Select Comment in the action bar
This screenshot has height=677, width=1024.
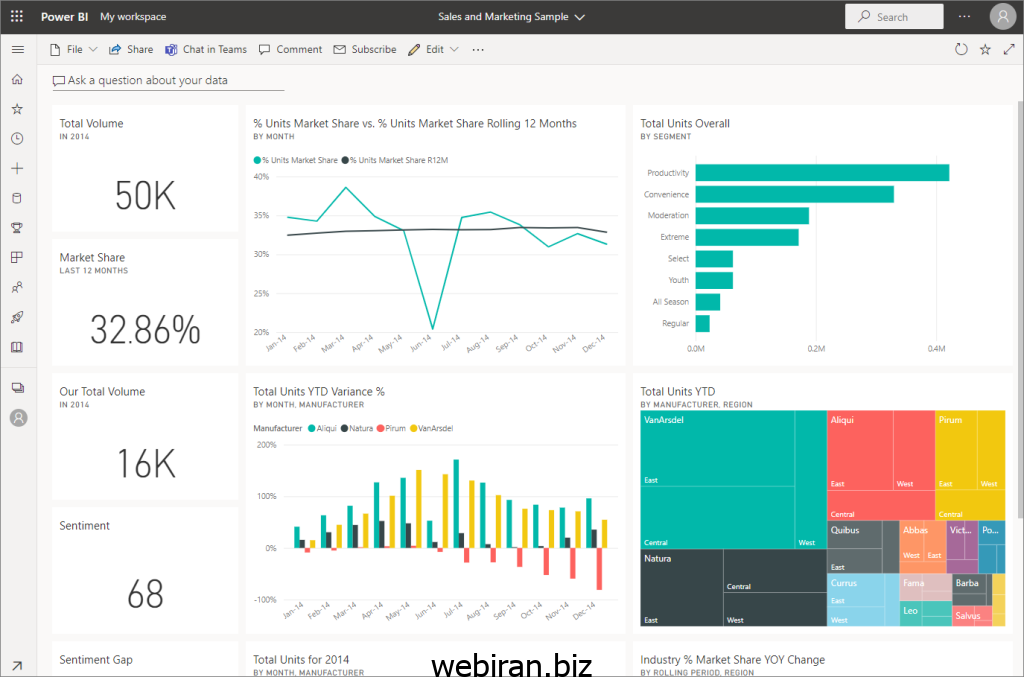[x=290, y=49]
